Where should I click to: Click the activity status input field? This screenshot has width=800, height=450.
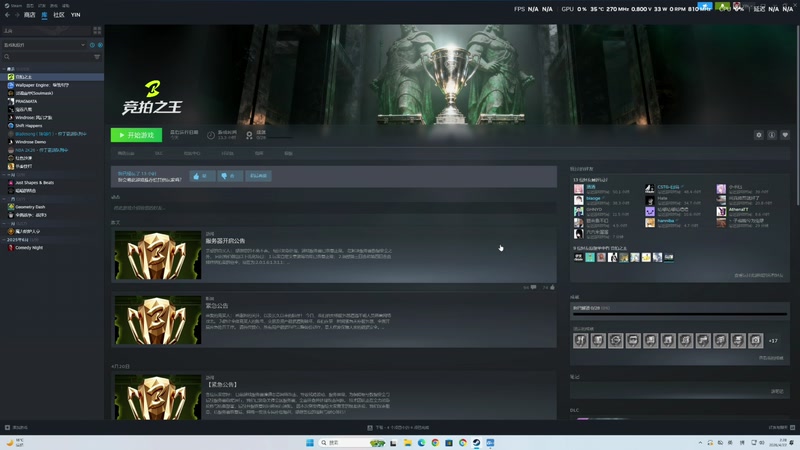point(334,208)
